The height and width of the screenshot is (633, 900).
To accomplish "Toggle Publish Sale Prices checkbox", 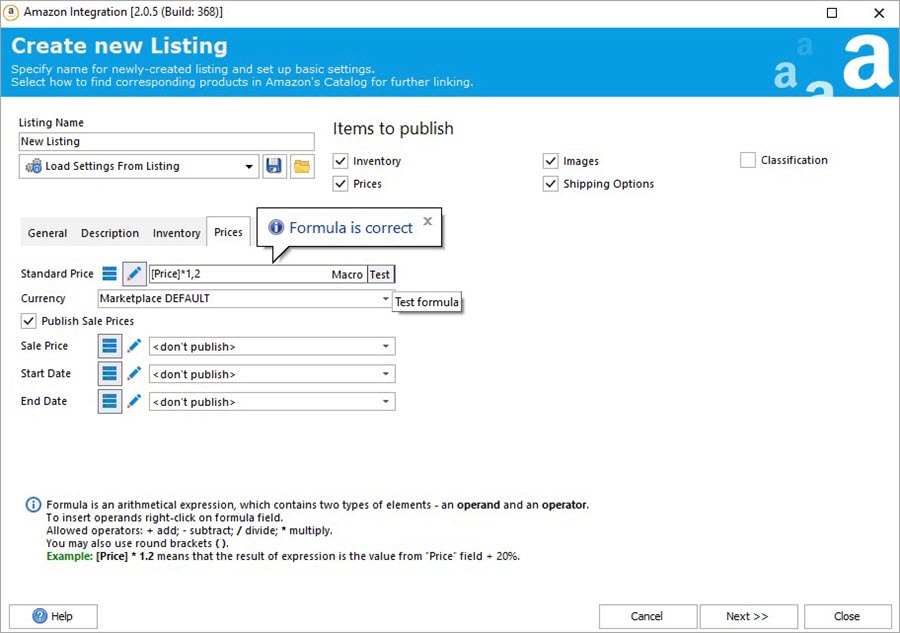I will (x=28, y=321).
